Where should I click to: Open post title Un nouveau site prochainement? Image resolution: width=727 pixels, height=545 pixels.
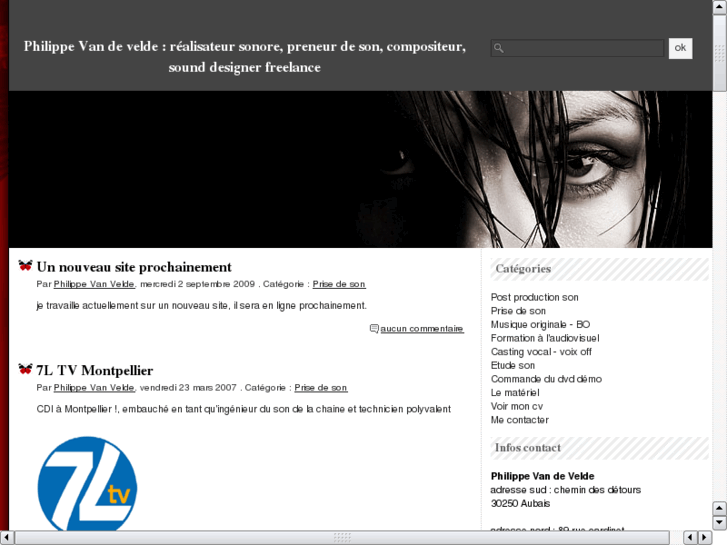click(134, 267)
